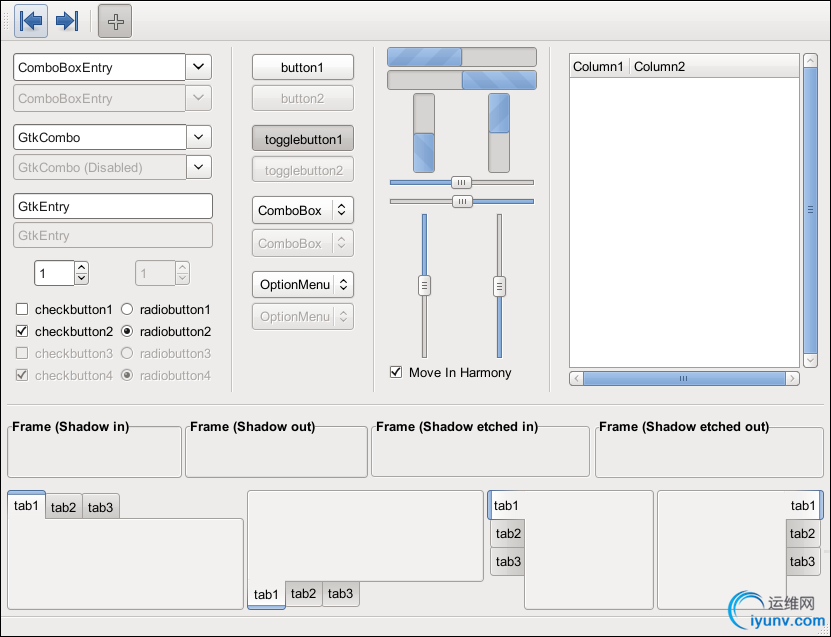Toggle Move In Harmony checkbox
Viewport: 831px width, 637px height.
tap(396, 372)
